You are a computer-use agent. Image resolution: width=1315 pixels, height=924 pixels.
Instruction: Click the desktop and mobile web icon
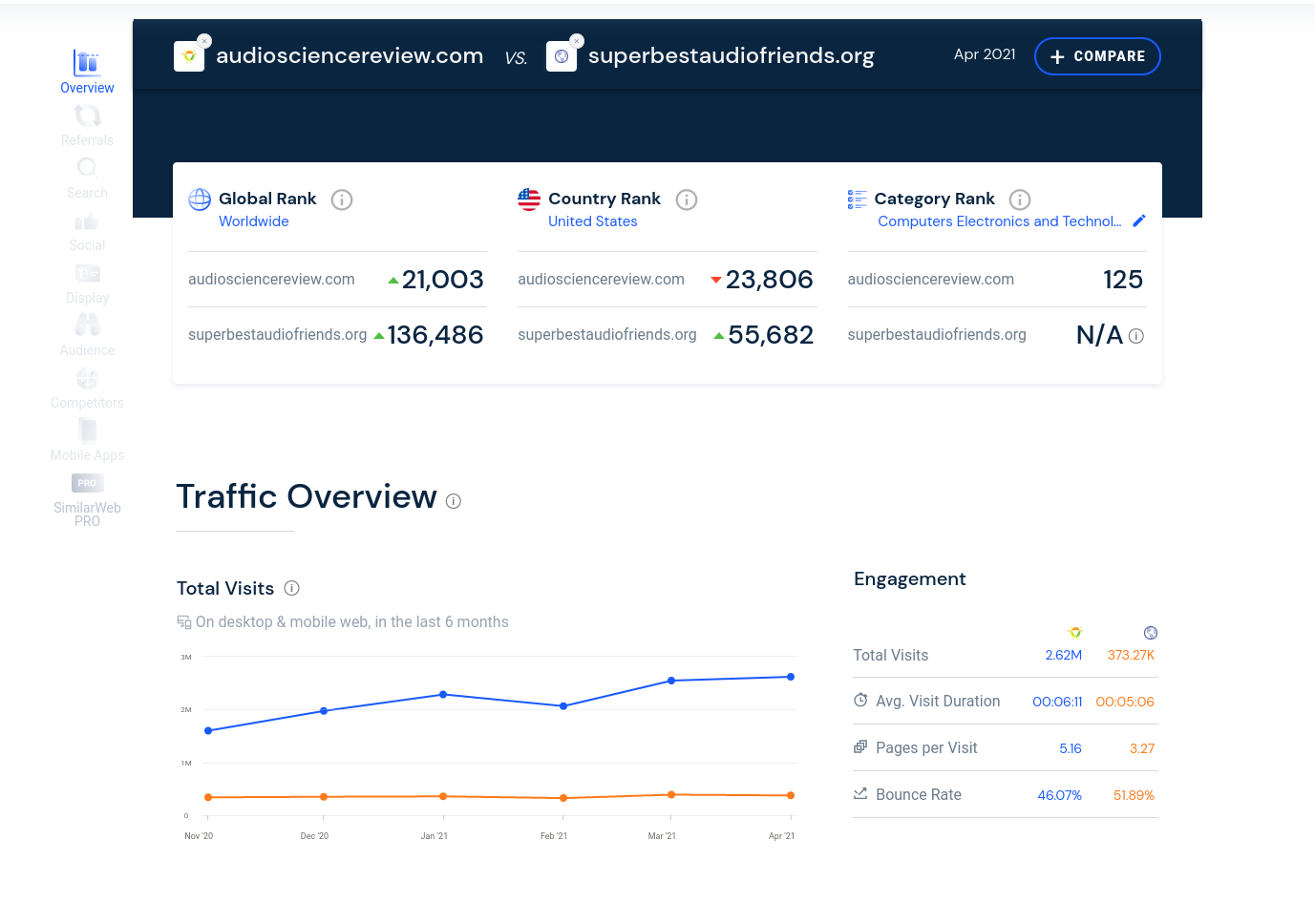(x=184, y=622)
